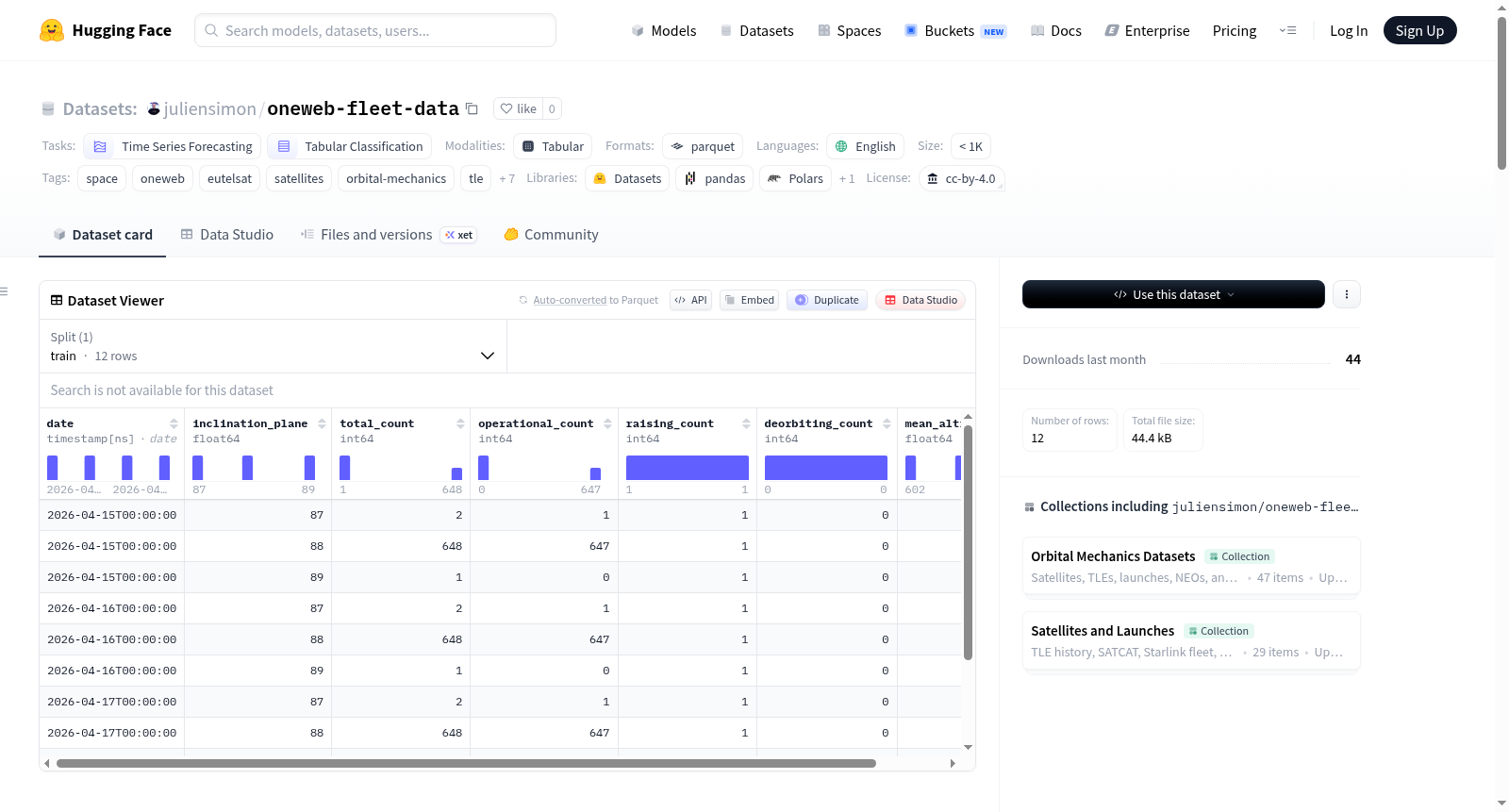
Task: Click the table's vertical scrollbar thumb
Action: click(968, 542)
